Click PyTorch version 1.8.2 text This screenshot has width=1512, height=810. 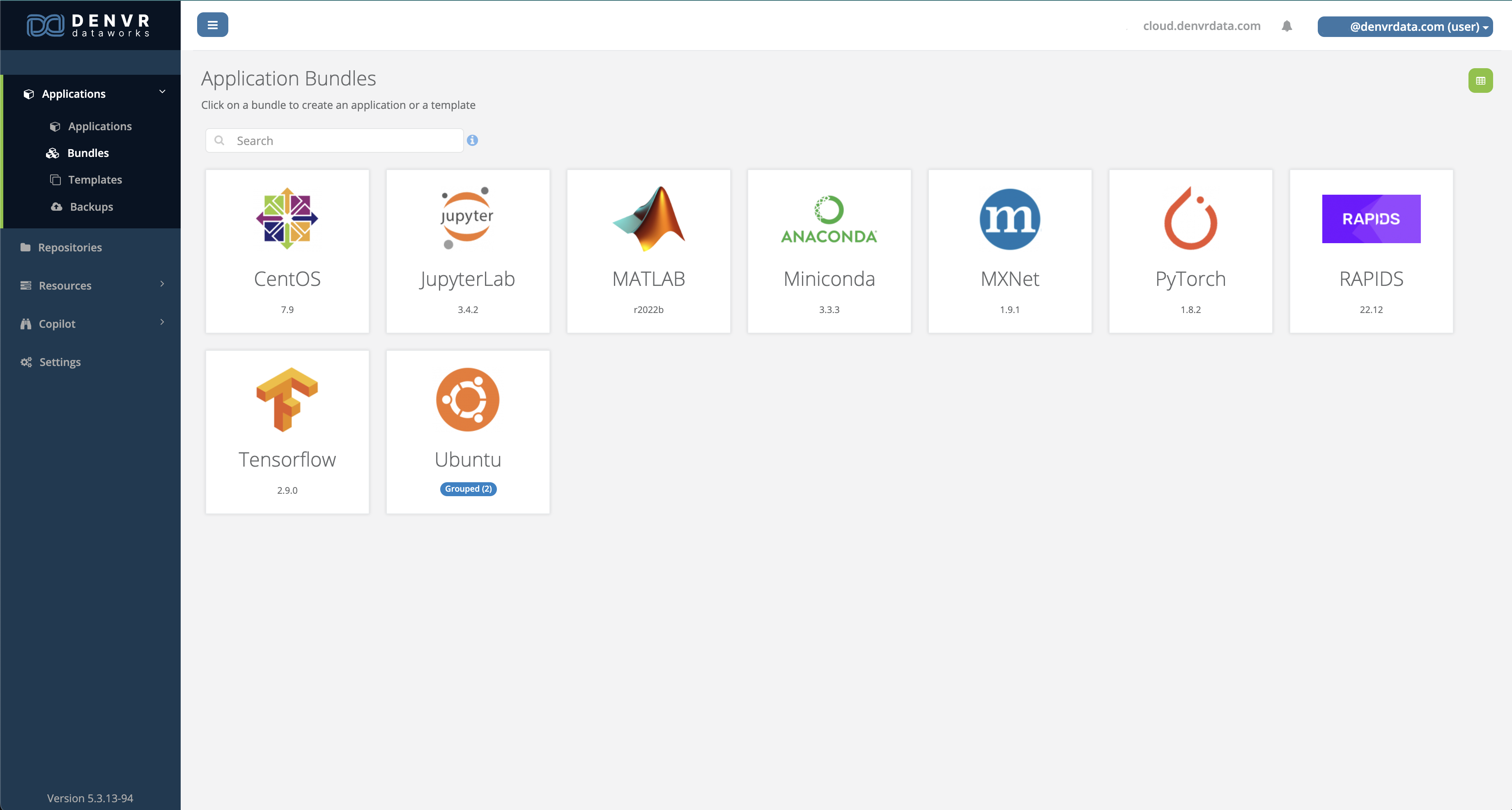[1190, 309]
